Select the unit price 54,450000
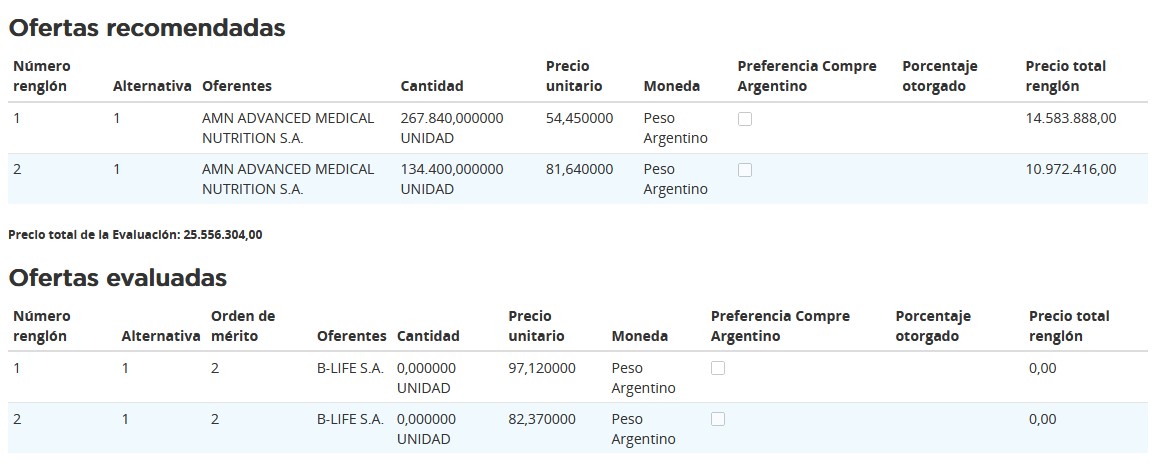1158x472 pixels. tap(579, 118)
